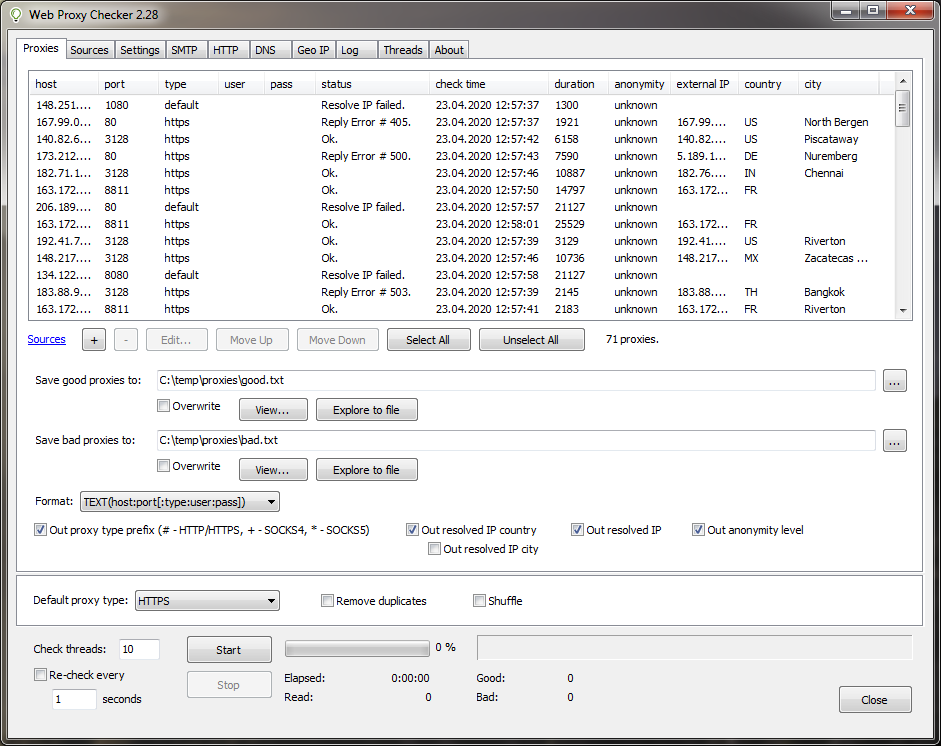
Task: Show the About tab
Action: pyautogui.click(x=449, y=50)
